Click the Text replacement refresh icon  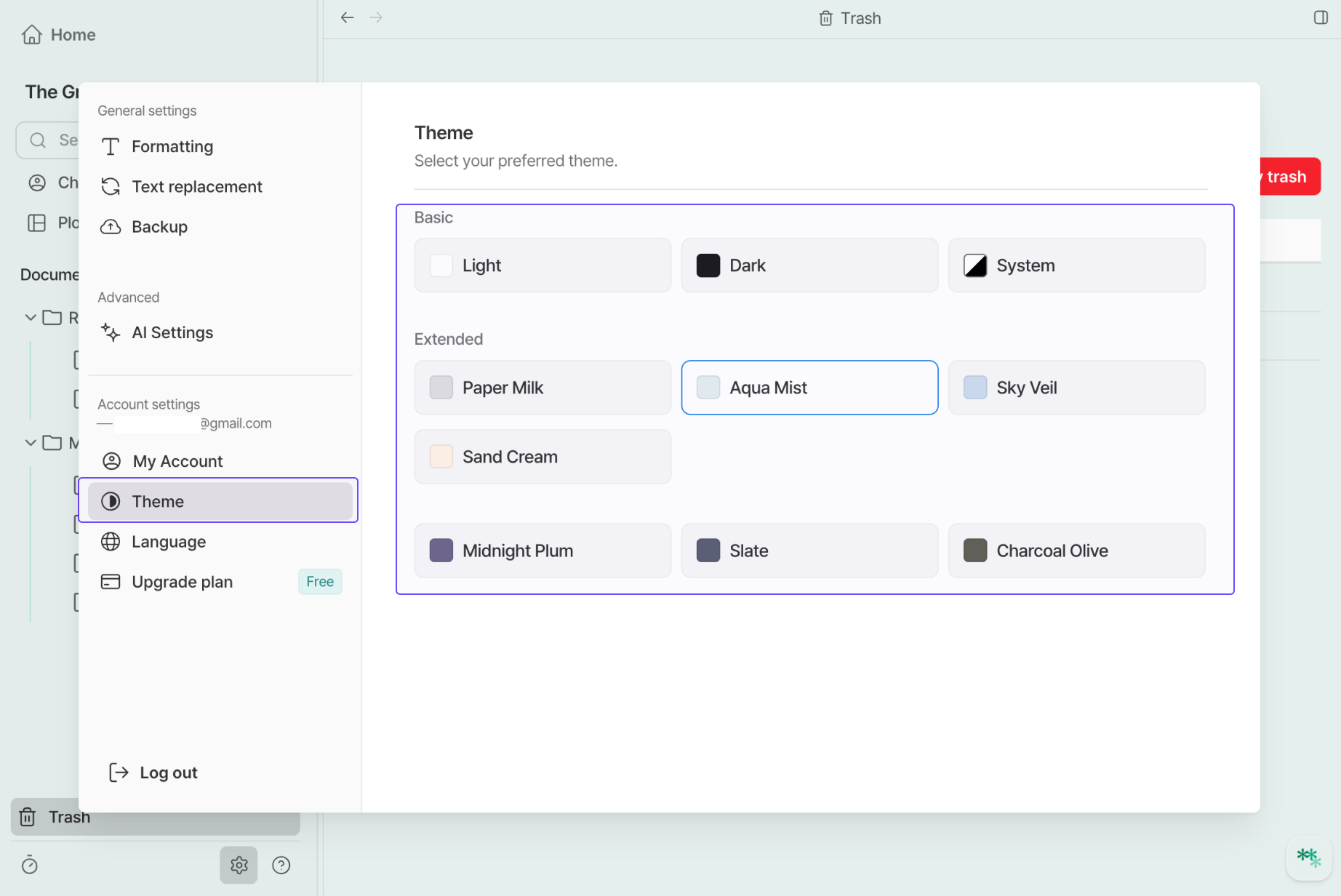(x=111, y=186)
